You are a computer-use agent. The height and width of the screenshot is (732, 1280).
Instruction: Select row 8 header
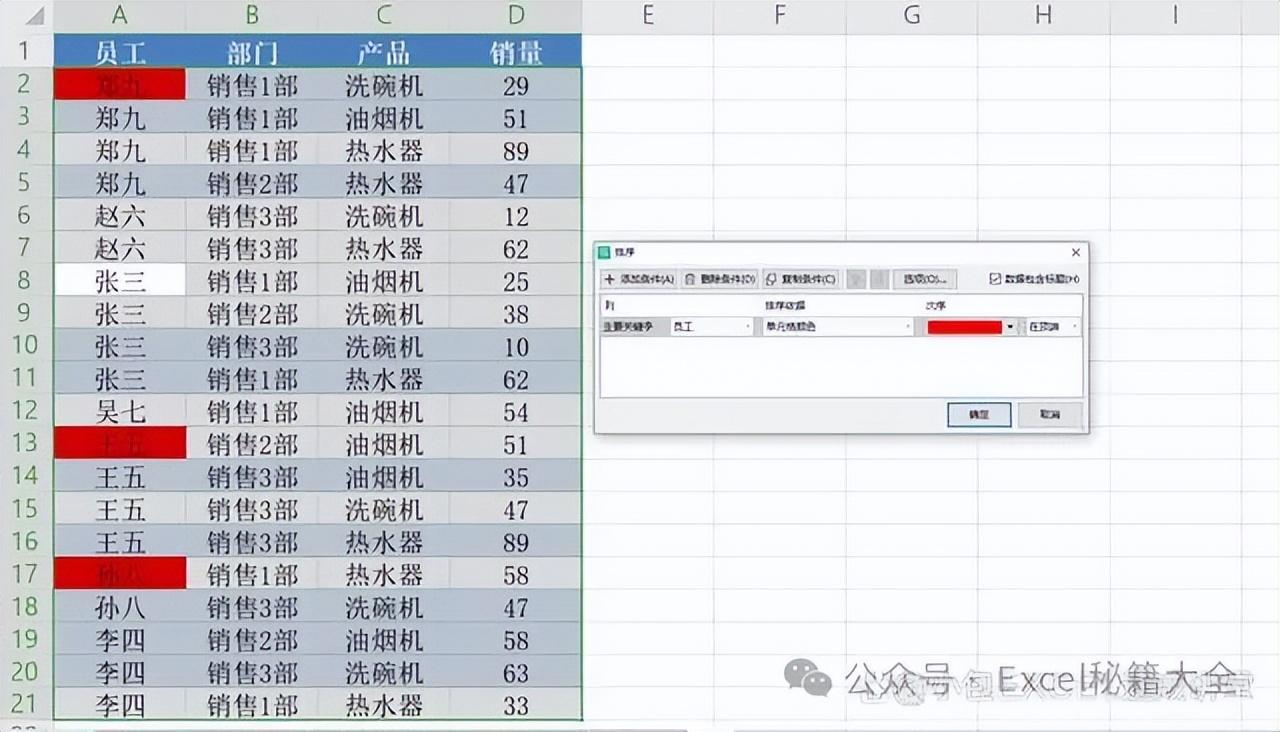[x=26, y=280]
